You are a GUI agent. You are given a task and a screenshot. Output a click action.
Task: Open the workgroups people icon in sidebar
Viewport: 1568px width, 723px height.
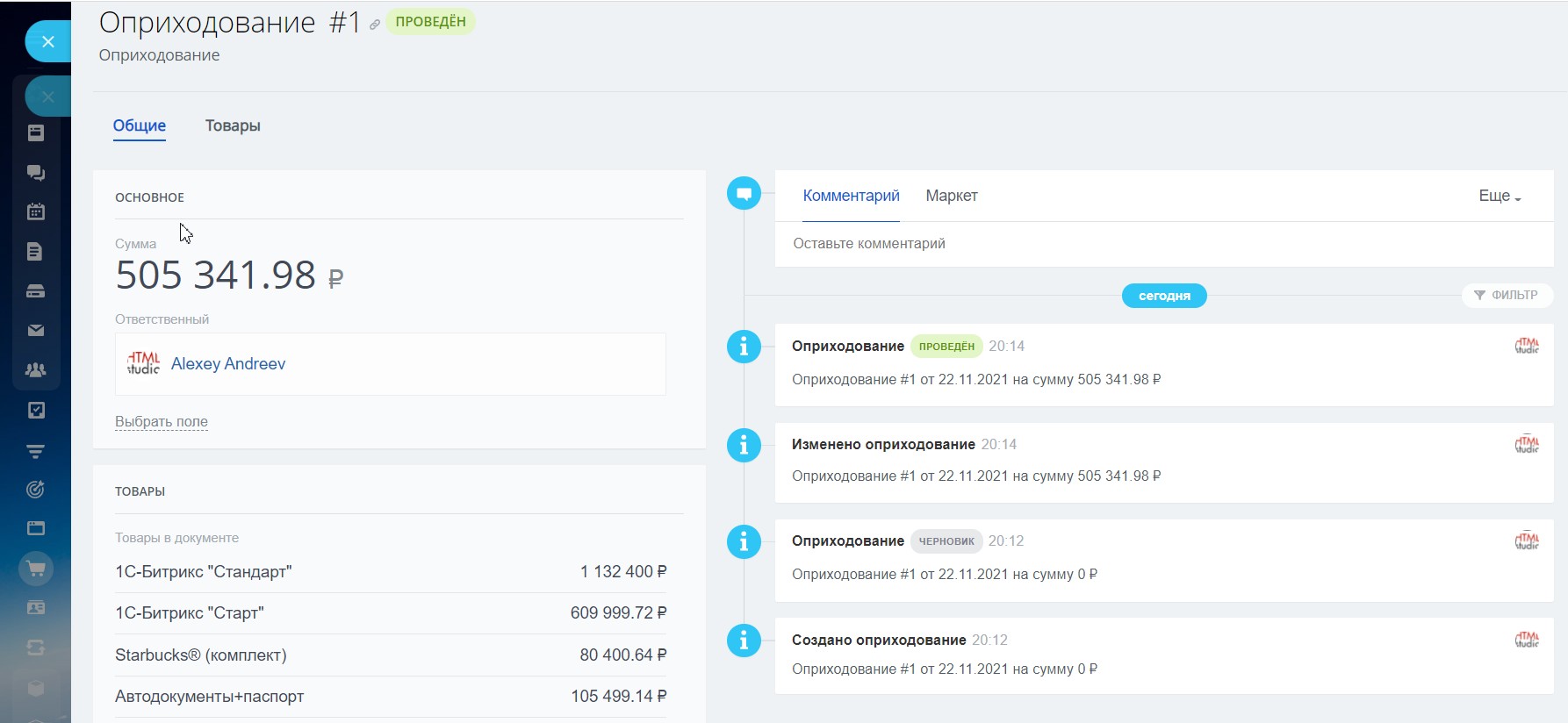36,370
